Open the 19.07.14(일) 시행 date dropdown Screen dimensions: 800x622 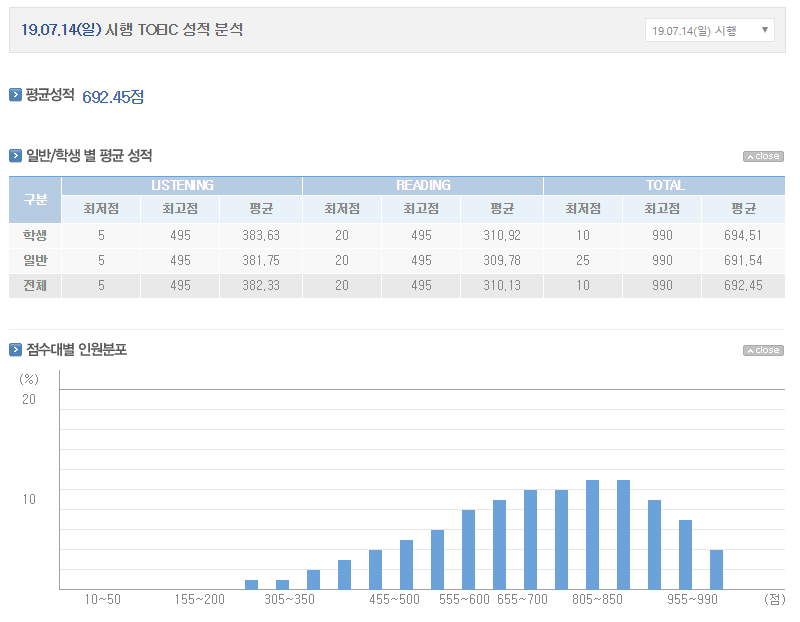click(709, 30)
